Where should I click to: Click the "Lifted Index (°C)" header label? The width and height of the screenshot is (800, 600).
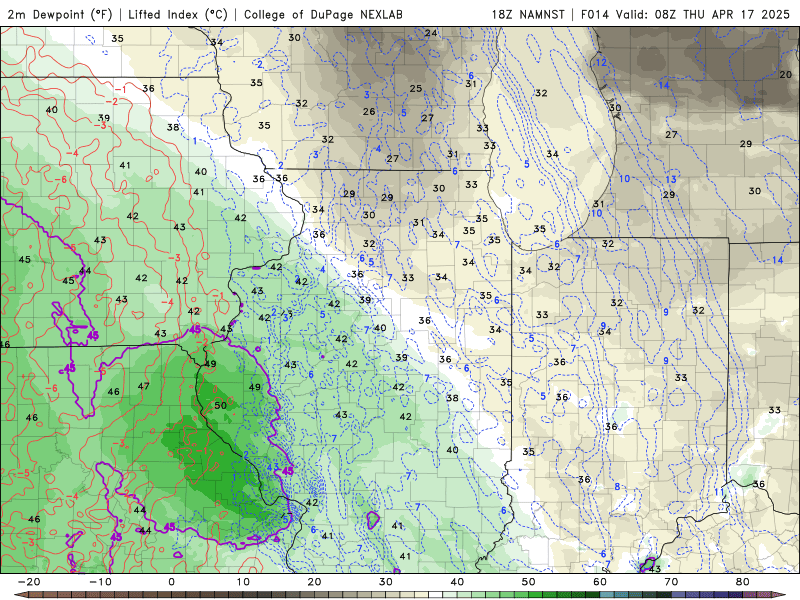178,14
